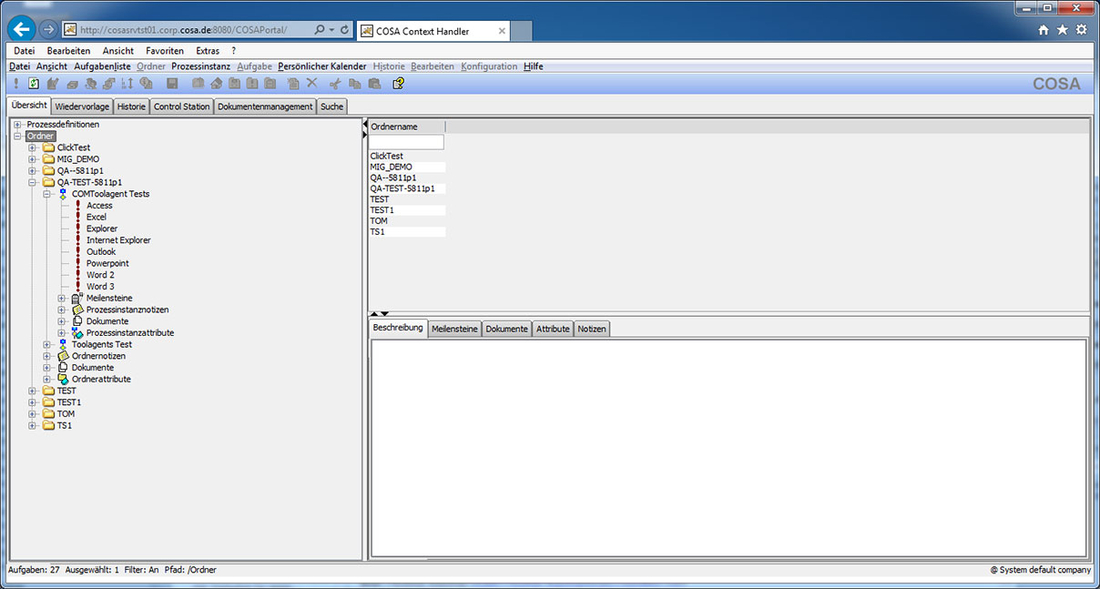
Task: Click the Copy icon in the toolbar
Action: coord(354,84)
